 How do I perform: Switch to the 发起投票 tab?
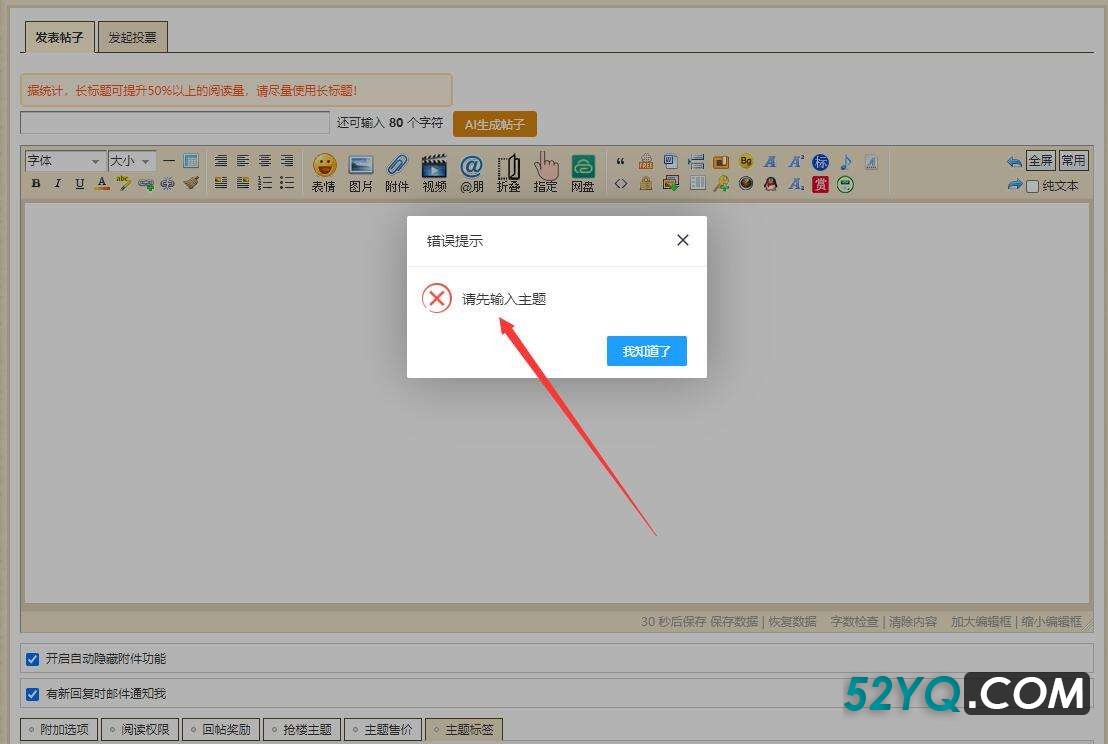pyautogui.click(x=132, y=38)
